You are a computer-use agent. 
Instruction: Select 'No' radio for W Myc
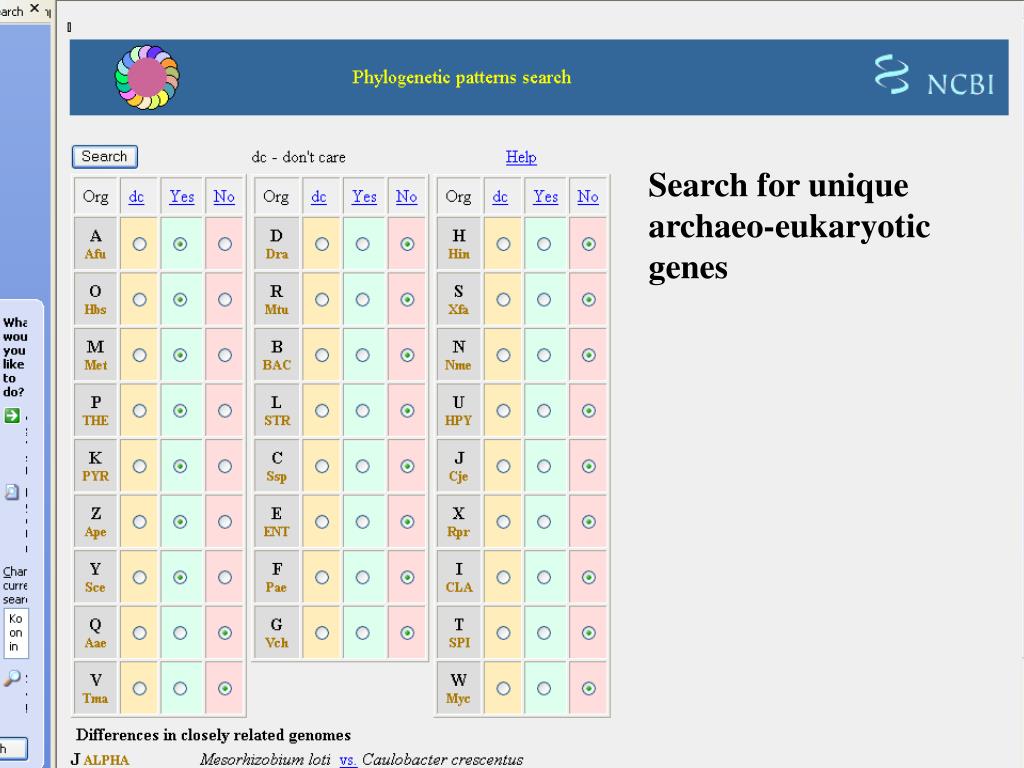pyautogui.click(x=588, y=688)
